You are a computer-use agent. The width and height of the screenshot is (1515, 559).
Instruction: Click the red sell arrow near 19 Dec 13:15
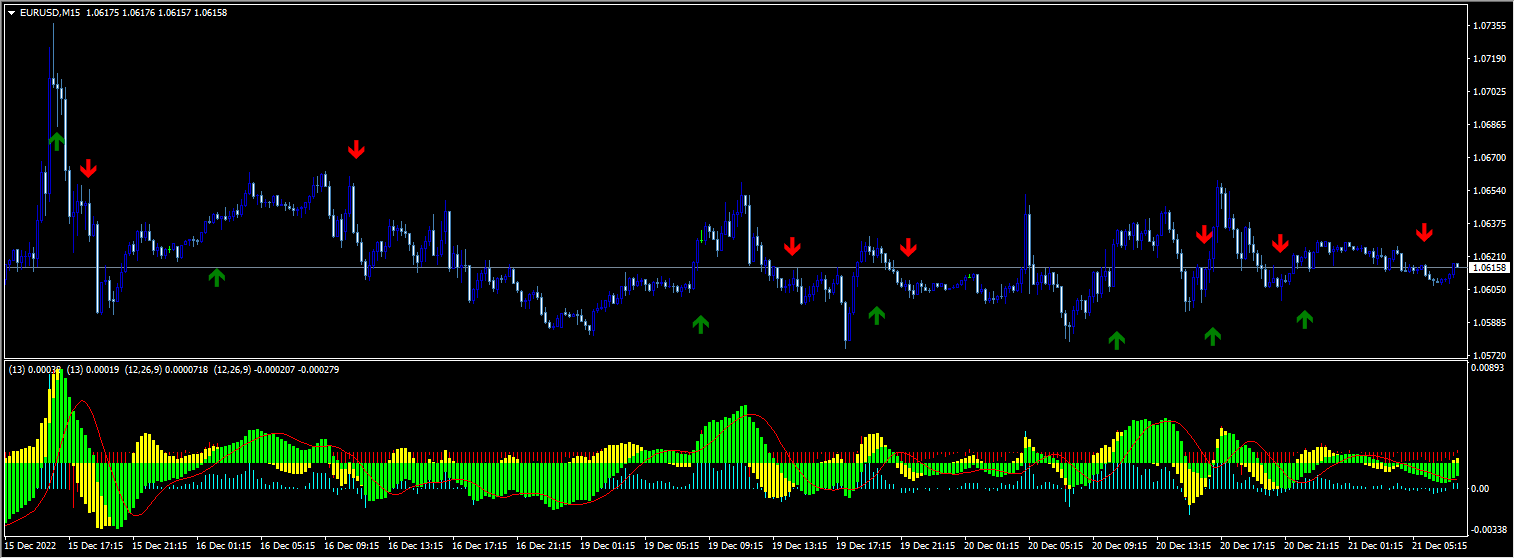point(792,246)
